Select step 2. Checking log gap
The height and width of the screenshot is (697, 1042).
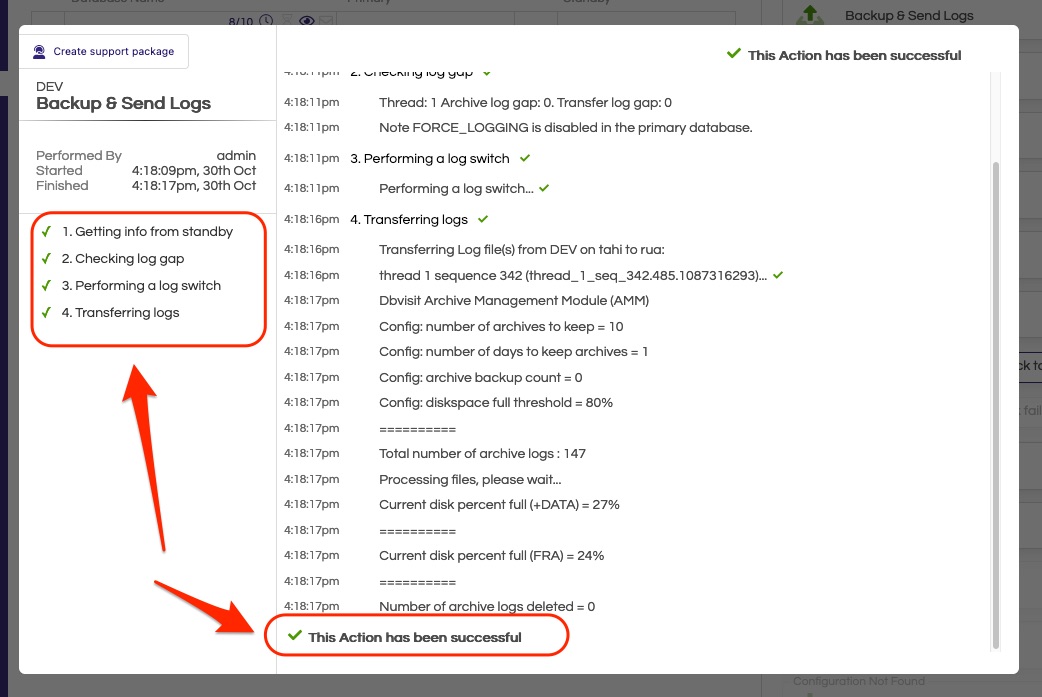122,258
